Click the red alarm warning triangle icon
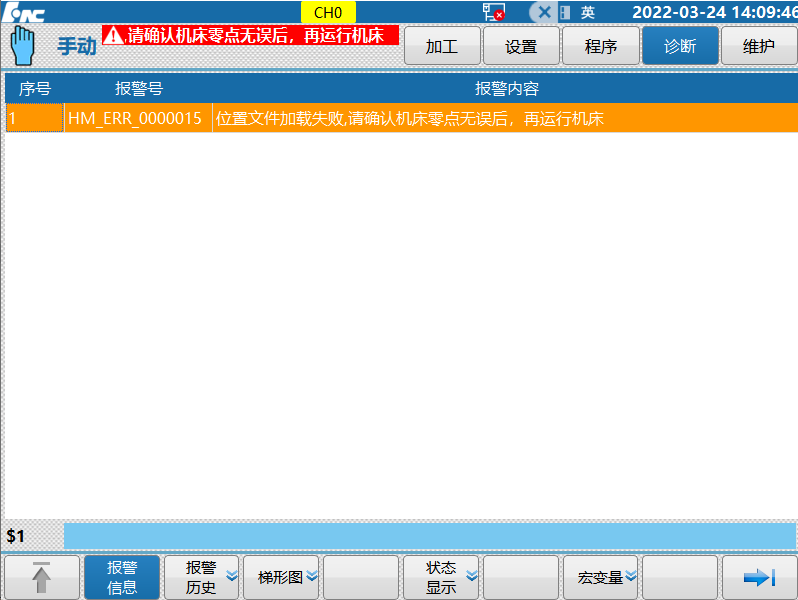The image size is (798, 600). (x=114, y=35)
